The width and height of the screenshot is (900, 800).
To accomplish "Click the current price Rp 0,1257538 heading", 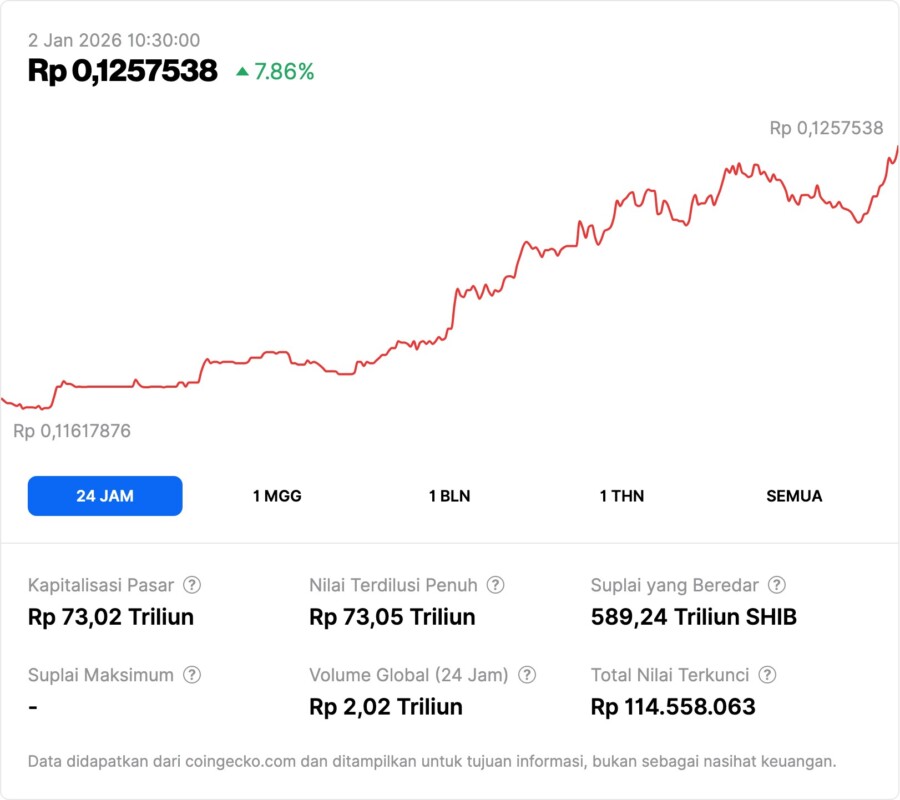I will (x=123, y=71).
